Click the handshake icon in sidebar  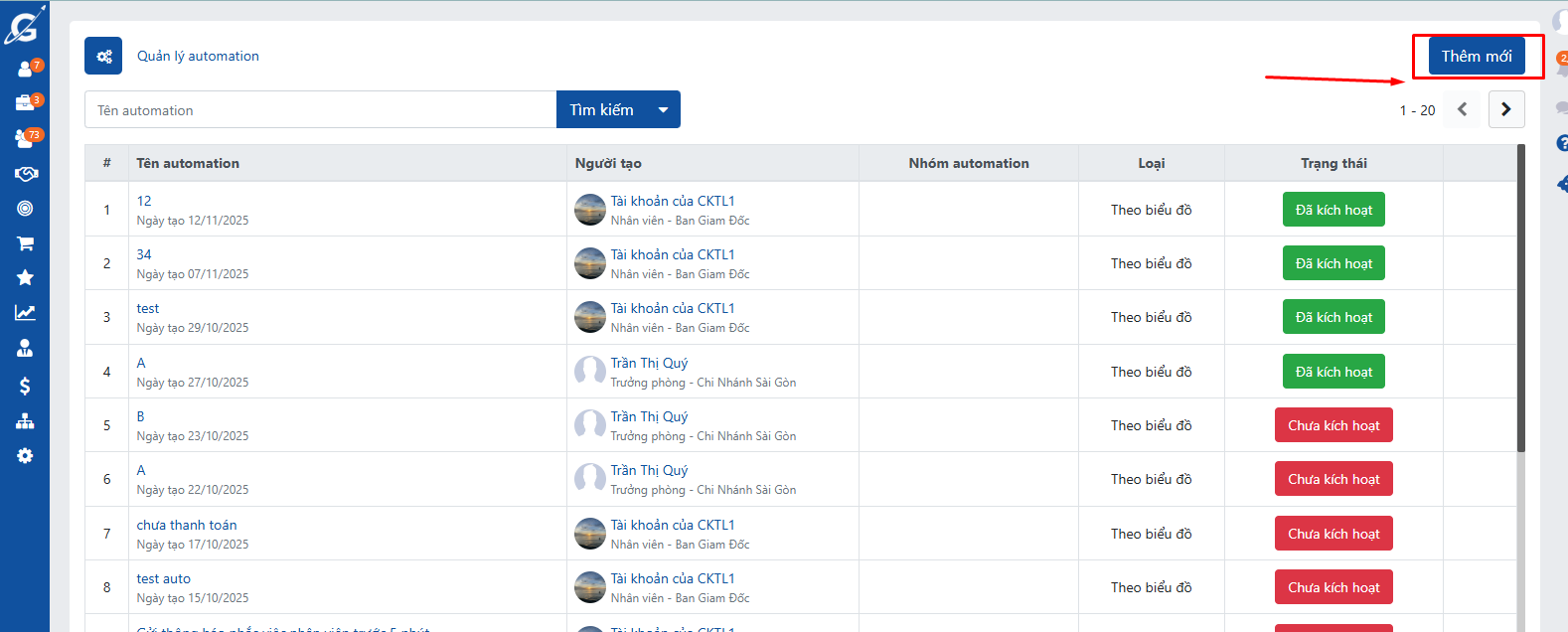coord(25,174)
